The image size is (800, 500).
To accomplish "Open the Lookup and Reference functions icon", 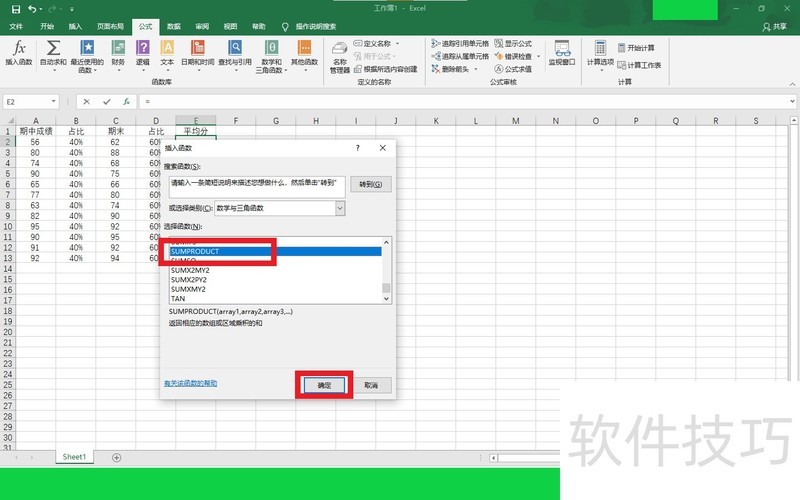I will [x=235, y=48].
